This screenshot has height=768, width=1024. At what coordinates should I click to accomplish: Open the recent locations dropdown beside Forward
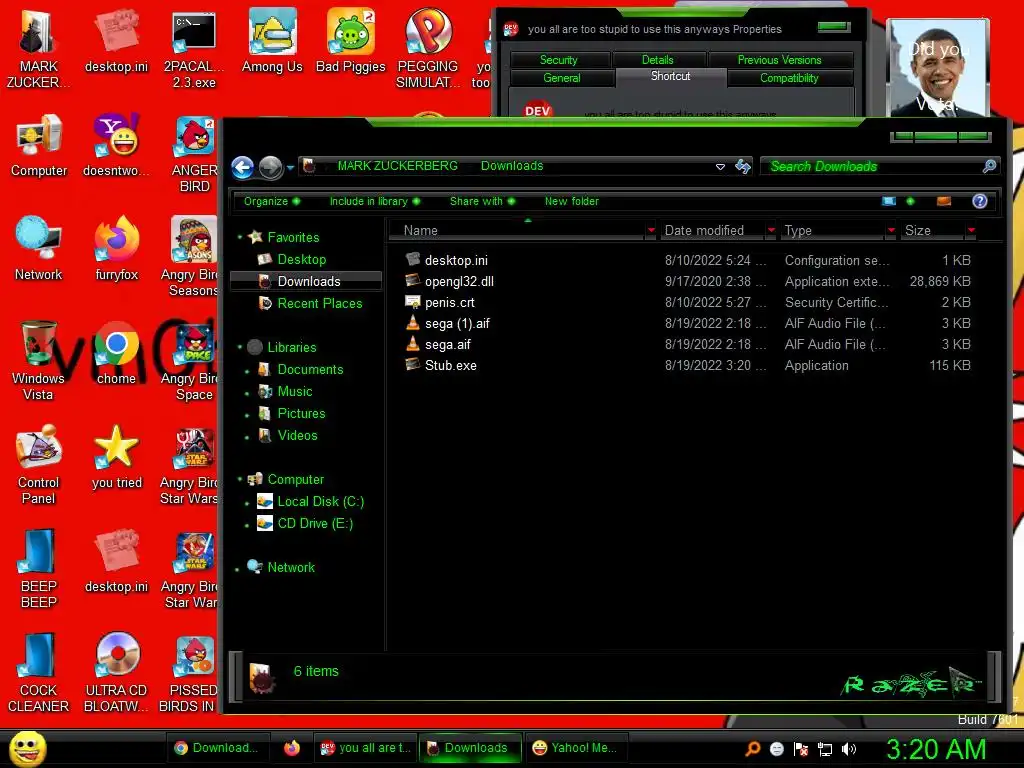click(290, 168)
